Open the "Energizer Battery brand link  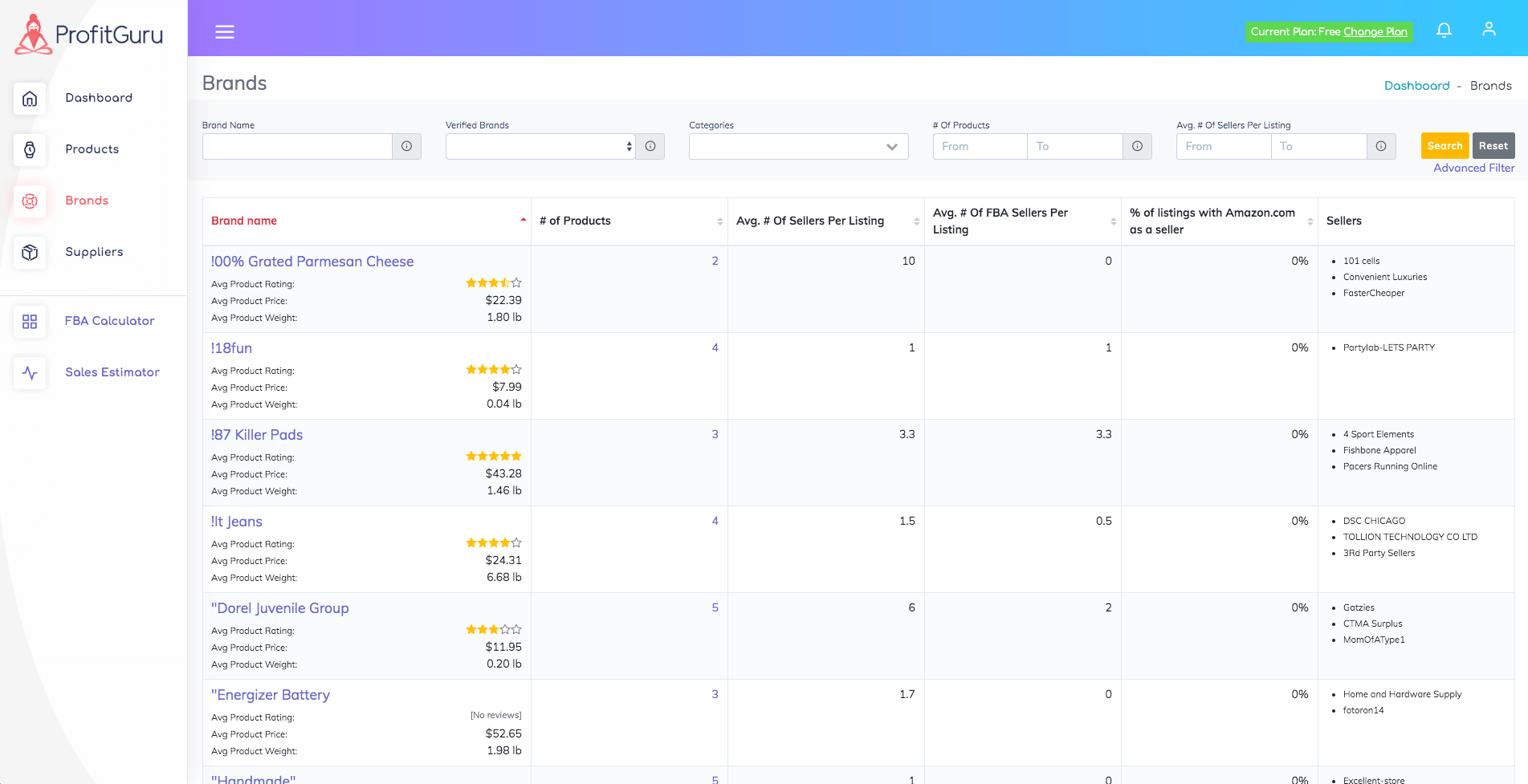271,695
